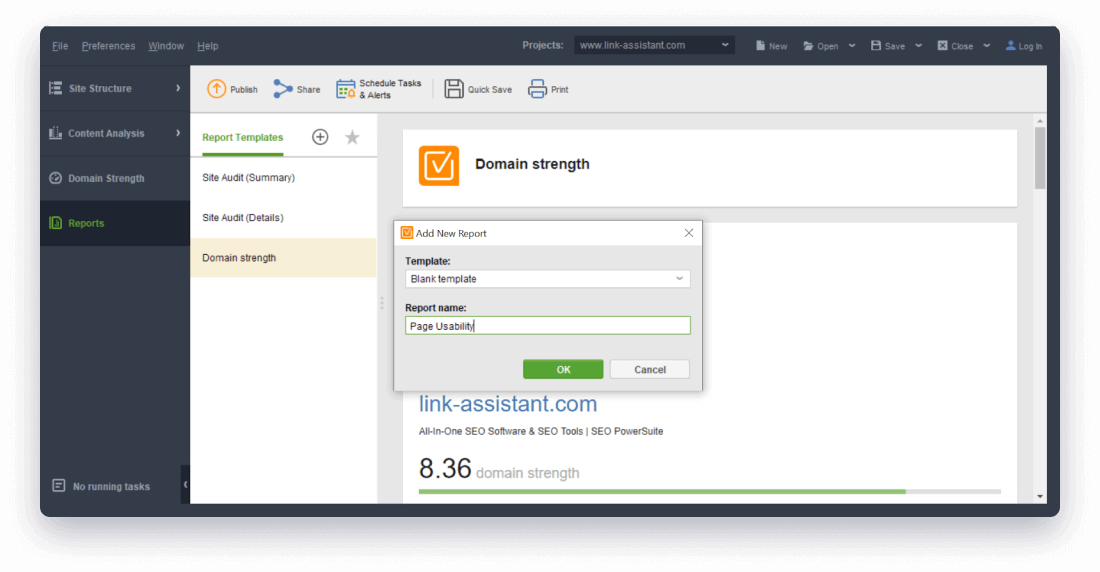Click the Domain strength report heading
1100x572 pixels.
pyautogui.click(x=532, y=164)
